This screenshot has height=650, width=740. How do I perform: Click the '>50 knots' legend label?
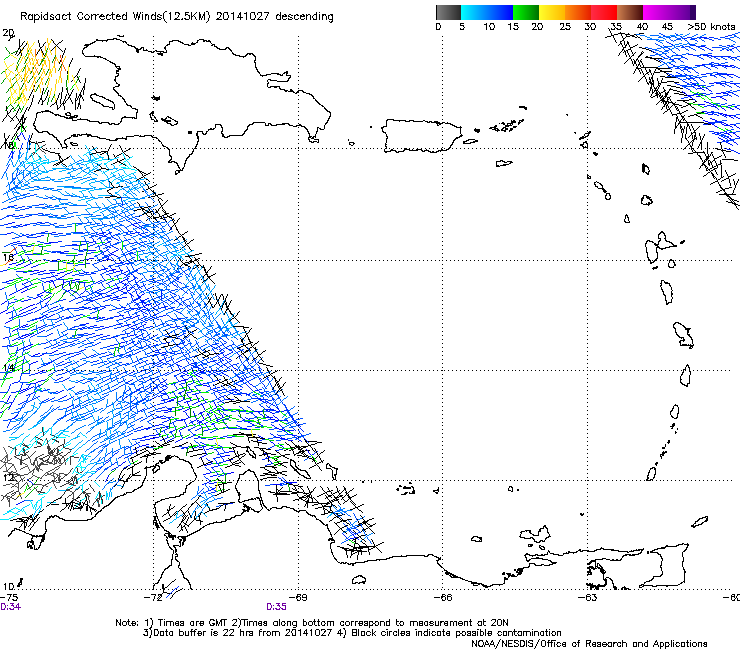click(x=711, y=26)
